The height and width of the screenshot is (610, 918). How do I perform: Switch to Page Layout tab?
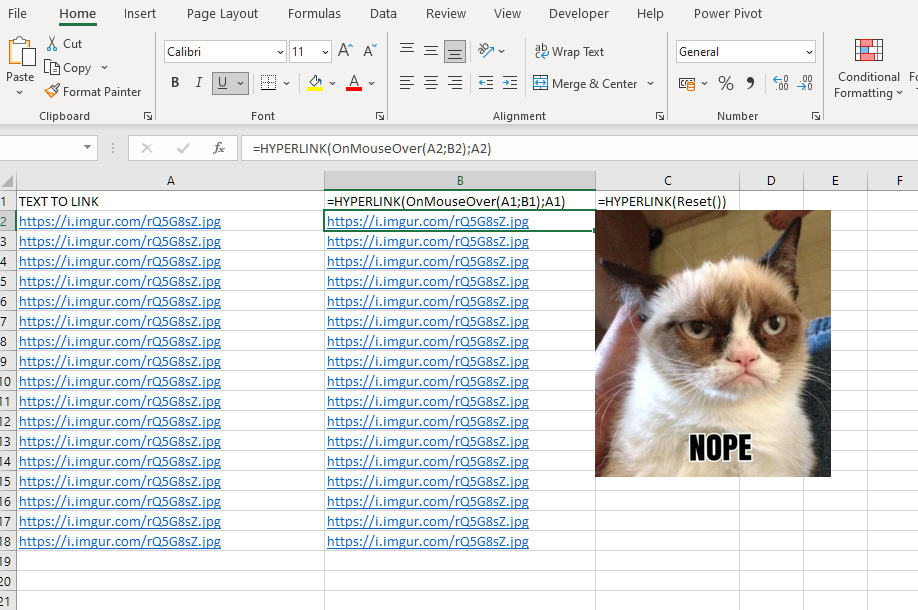click(222, 13)
